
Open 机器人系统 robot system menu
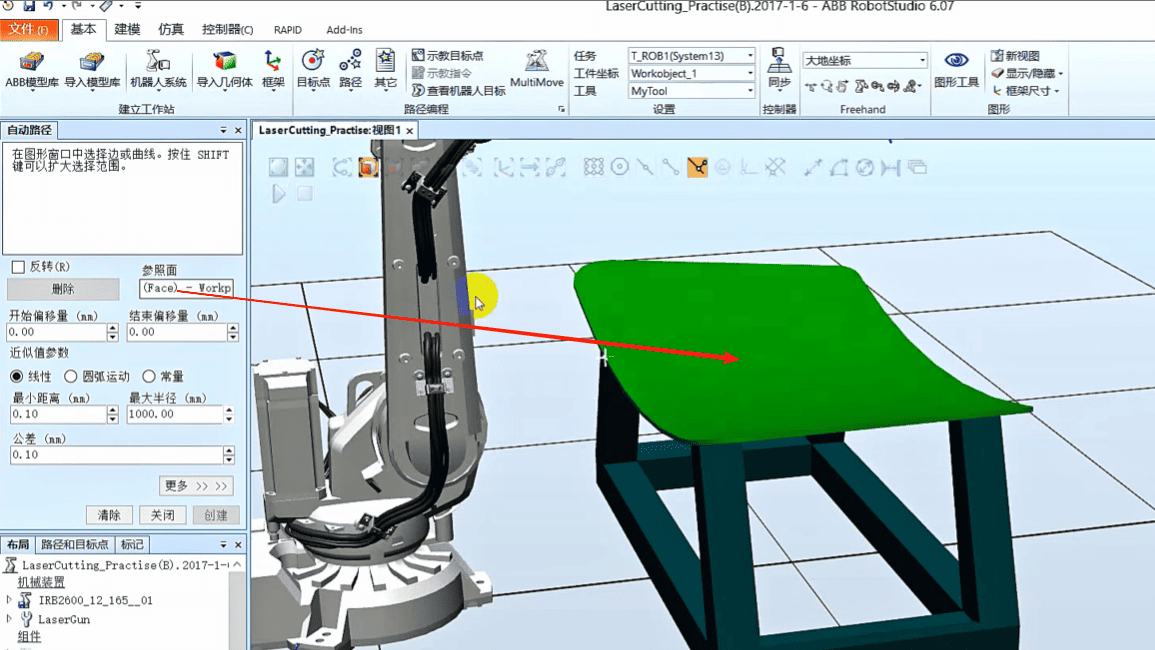[x=158, y=69]
